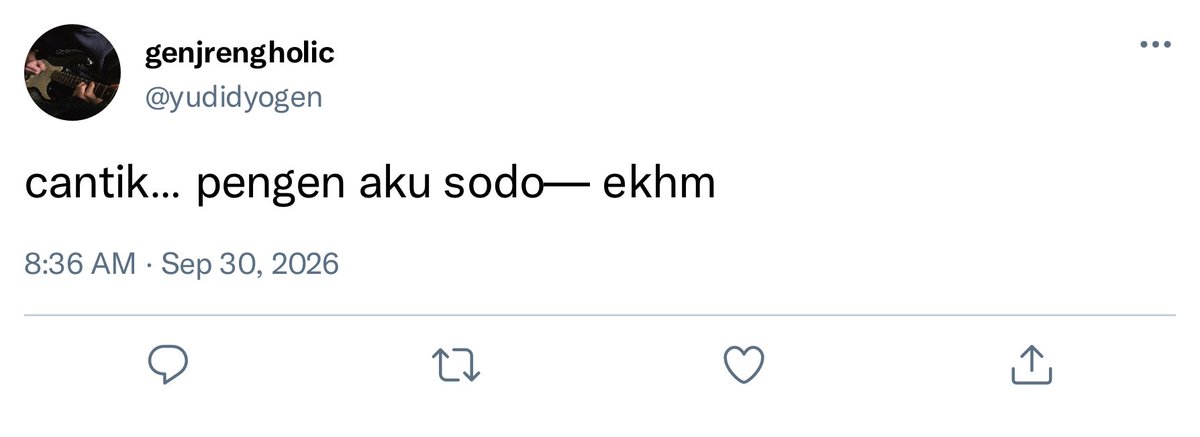Open the reply speech bubble icon

tap(169, 365)
